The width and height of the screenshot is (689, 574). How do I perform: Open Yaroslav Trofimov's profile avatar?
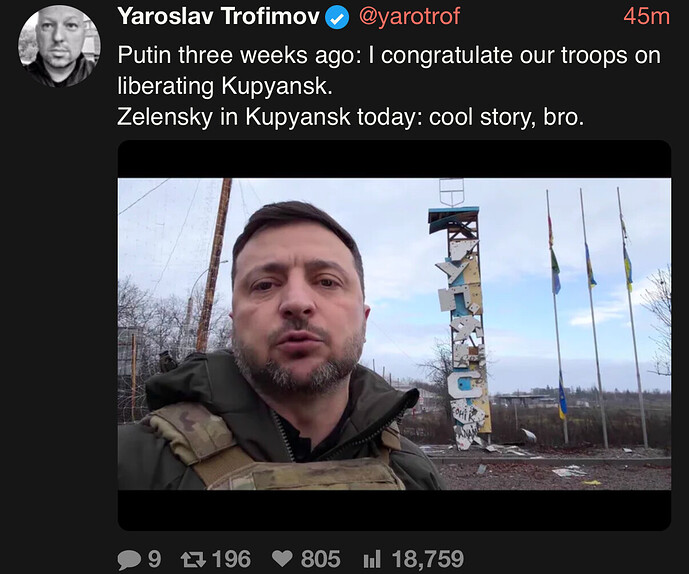(60, 45)
